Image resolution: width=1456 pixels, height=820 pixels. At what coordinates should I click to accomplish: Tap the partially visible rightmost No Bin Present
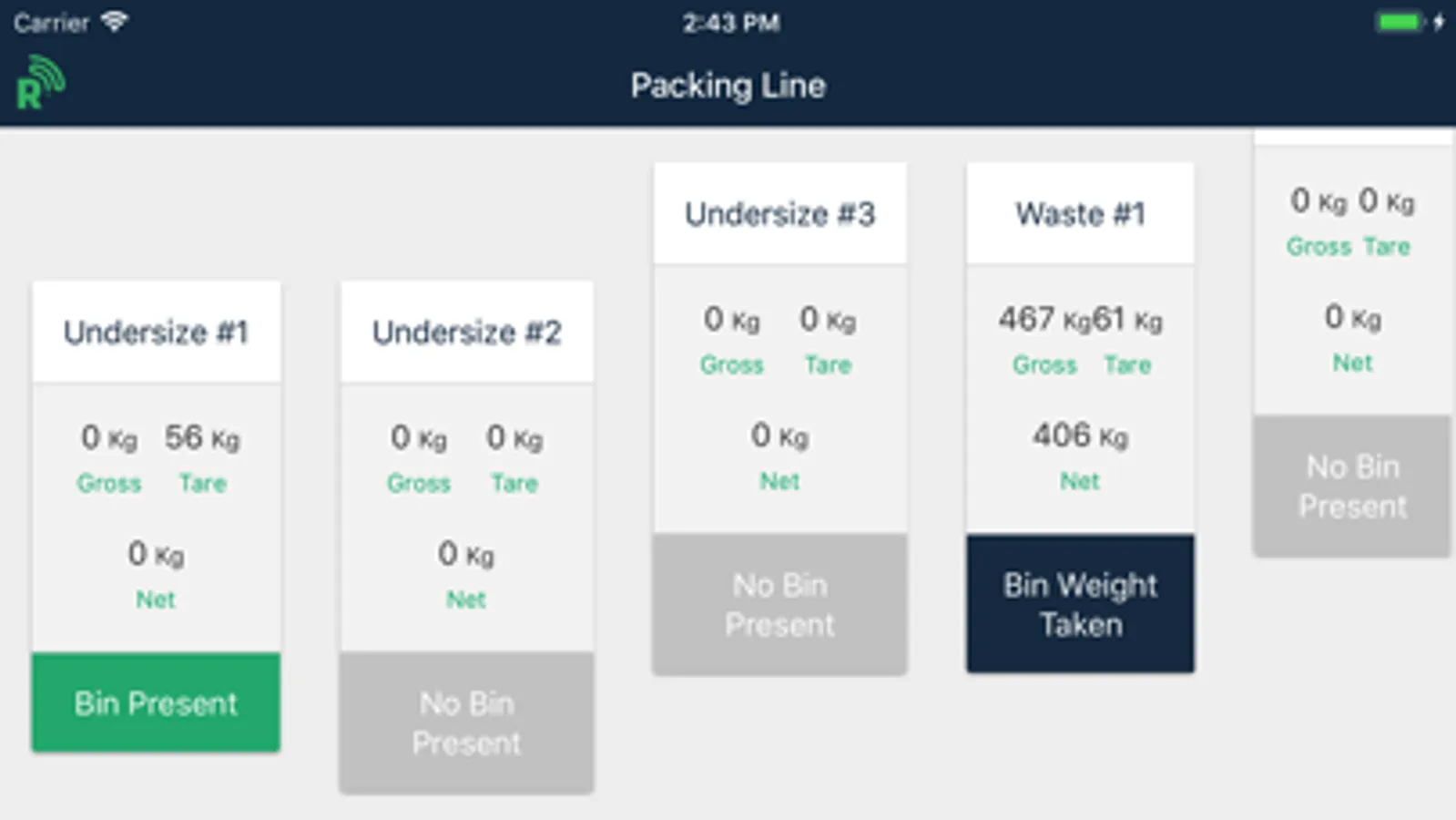(1352, 486)
